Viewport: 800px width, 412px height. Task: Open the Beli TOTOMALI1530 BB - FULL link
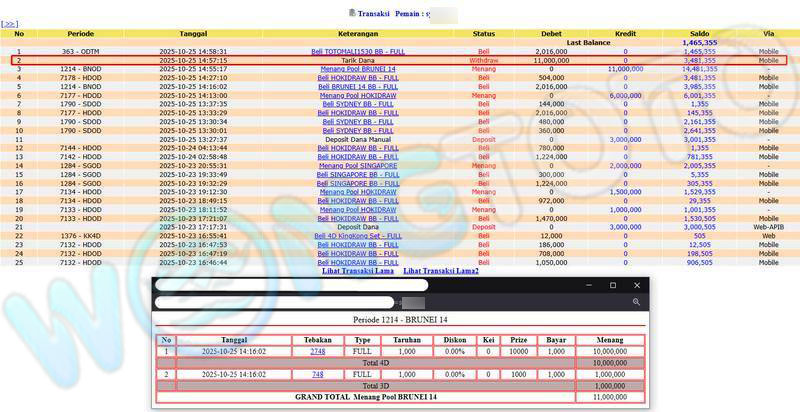pos(357,51)
